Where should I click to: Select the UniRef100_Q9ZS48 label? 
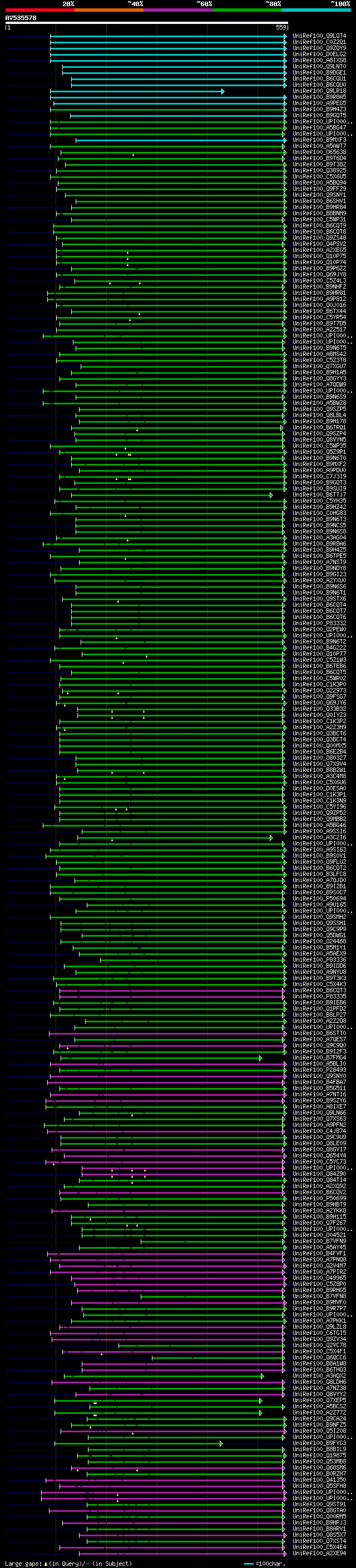(x=319, y=238)
